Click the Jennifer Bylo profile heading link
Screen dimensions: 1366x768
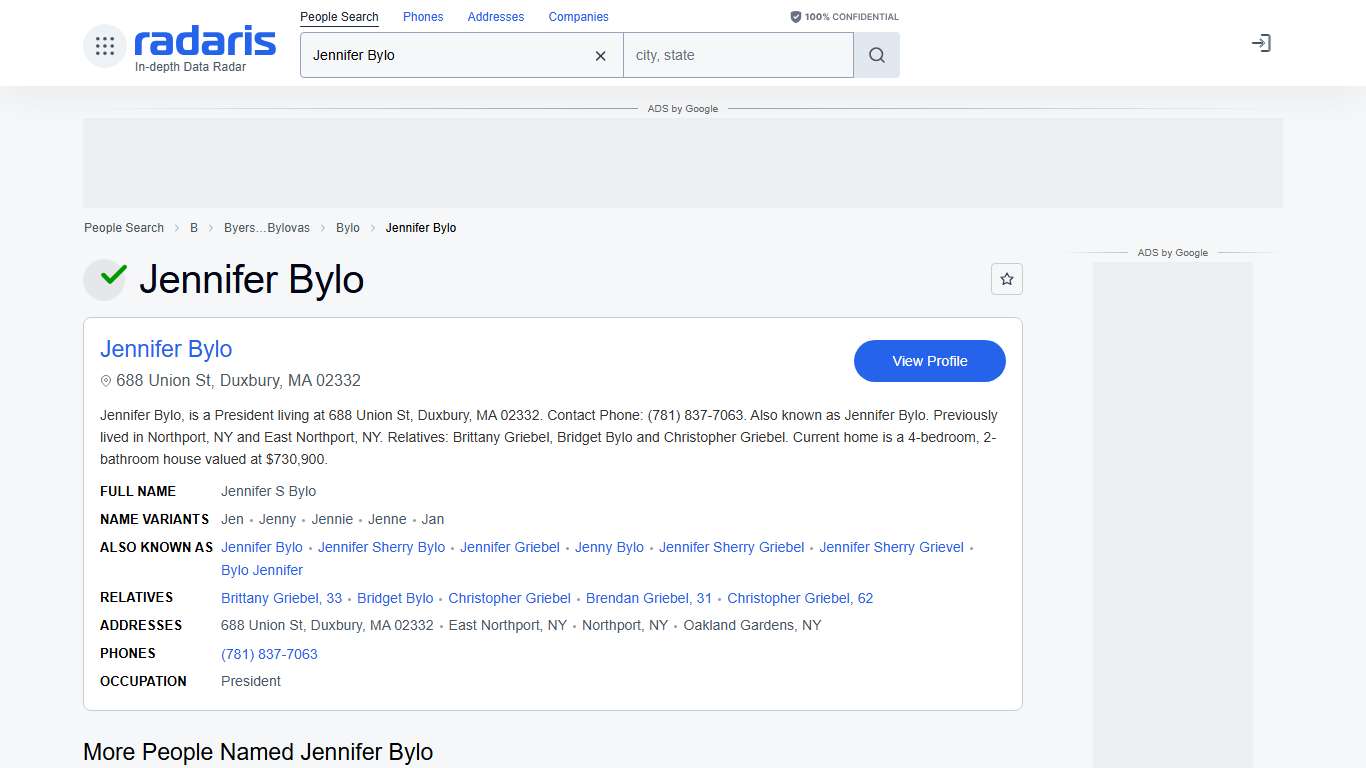pyautogui.click(x=166, y=349)
